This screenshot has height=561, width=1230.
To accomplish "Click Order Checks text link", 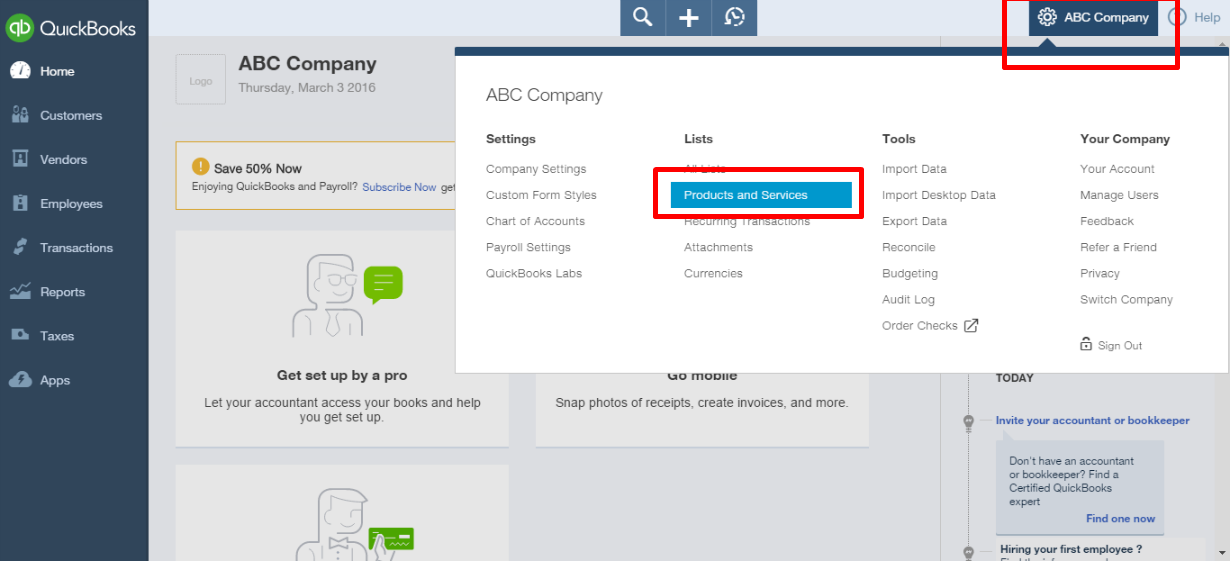I will [x=920, y=325].
